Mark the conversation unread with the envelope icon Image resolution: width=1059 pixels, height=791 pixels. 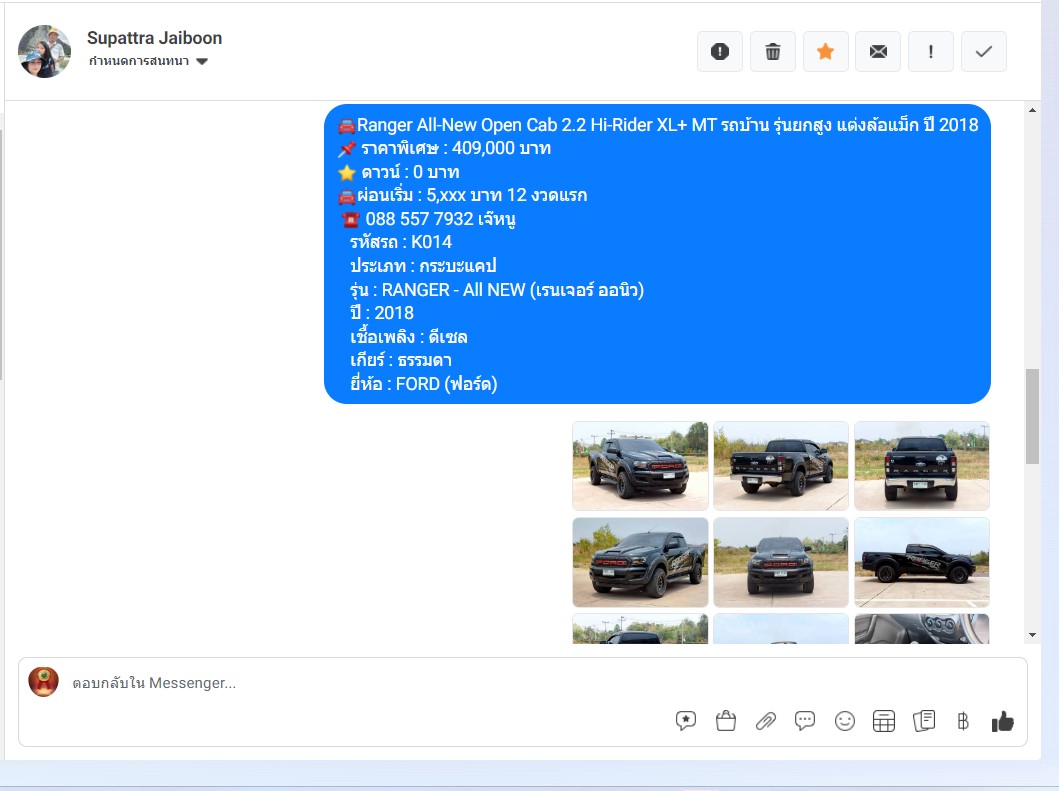tap(878, 51)
